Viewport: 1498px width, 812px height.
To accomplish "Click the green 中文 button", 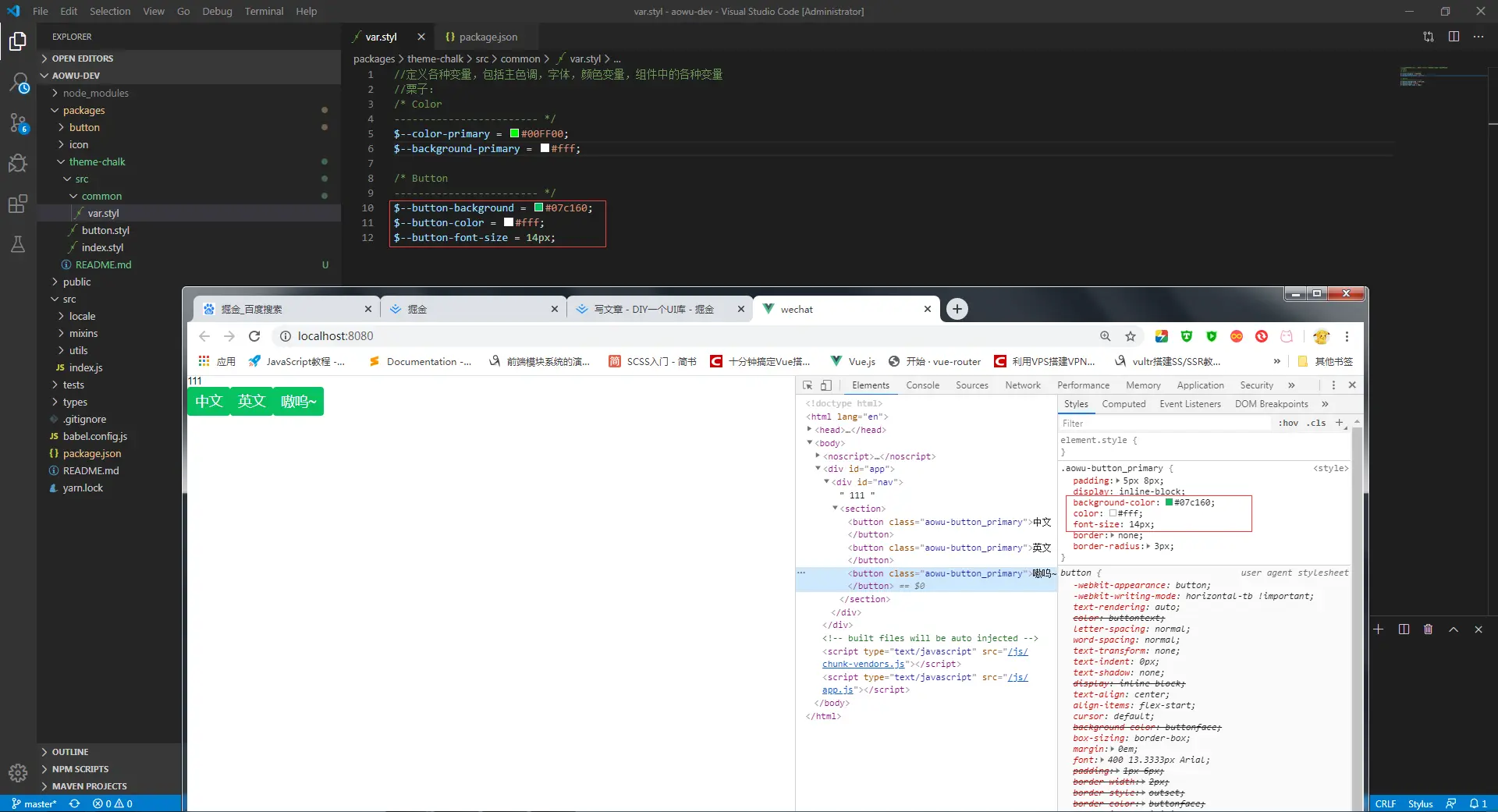I will 209,402.
